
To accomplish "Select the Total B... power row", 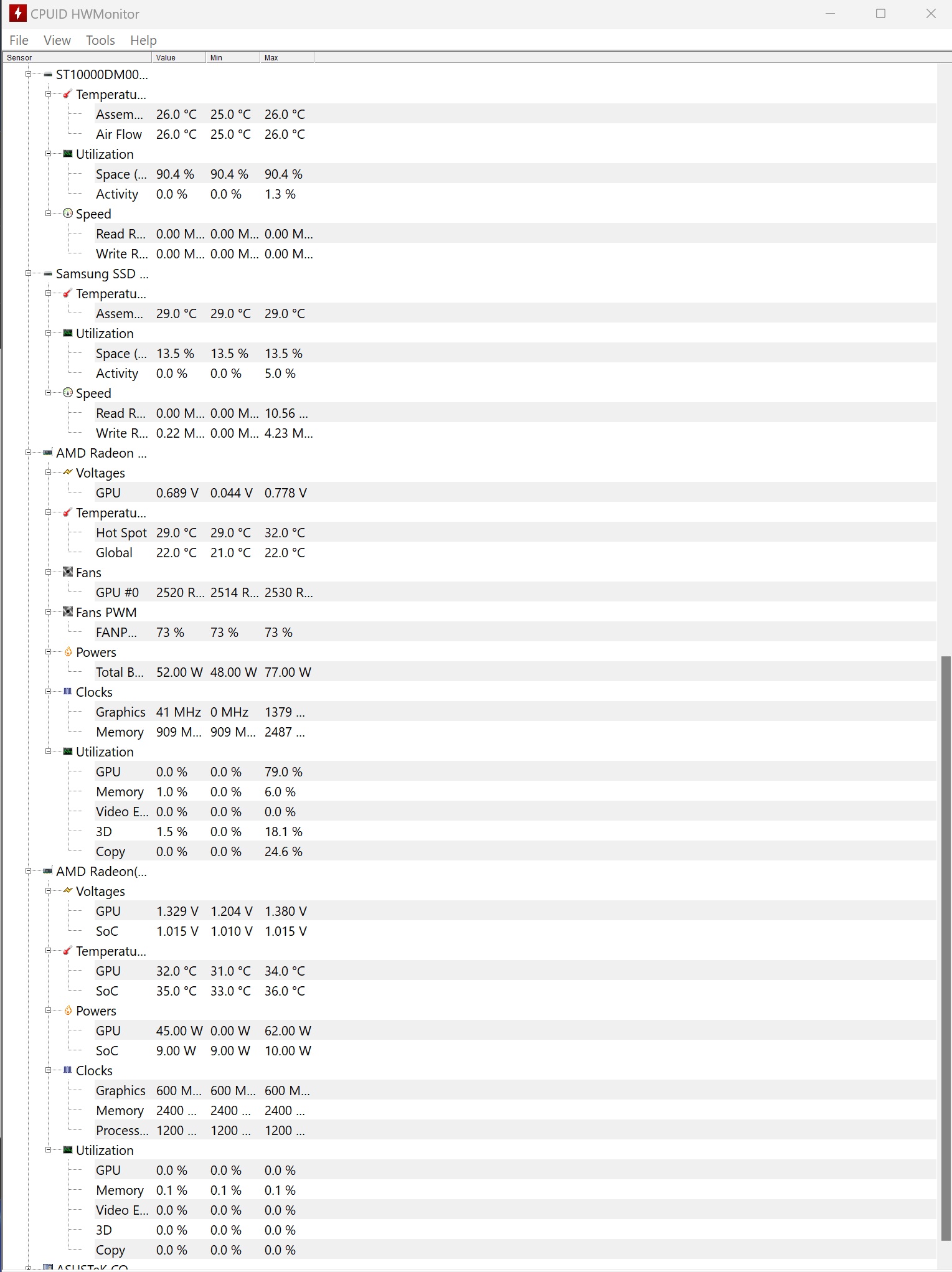I will tap(516, 672).
